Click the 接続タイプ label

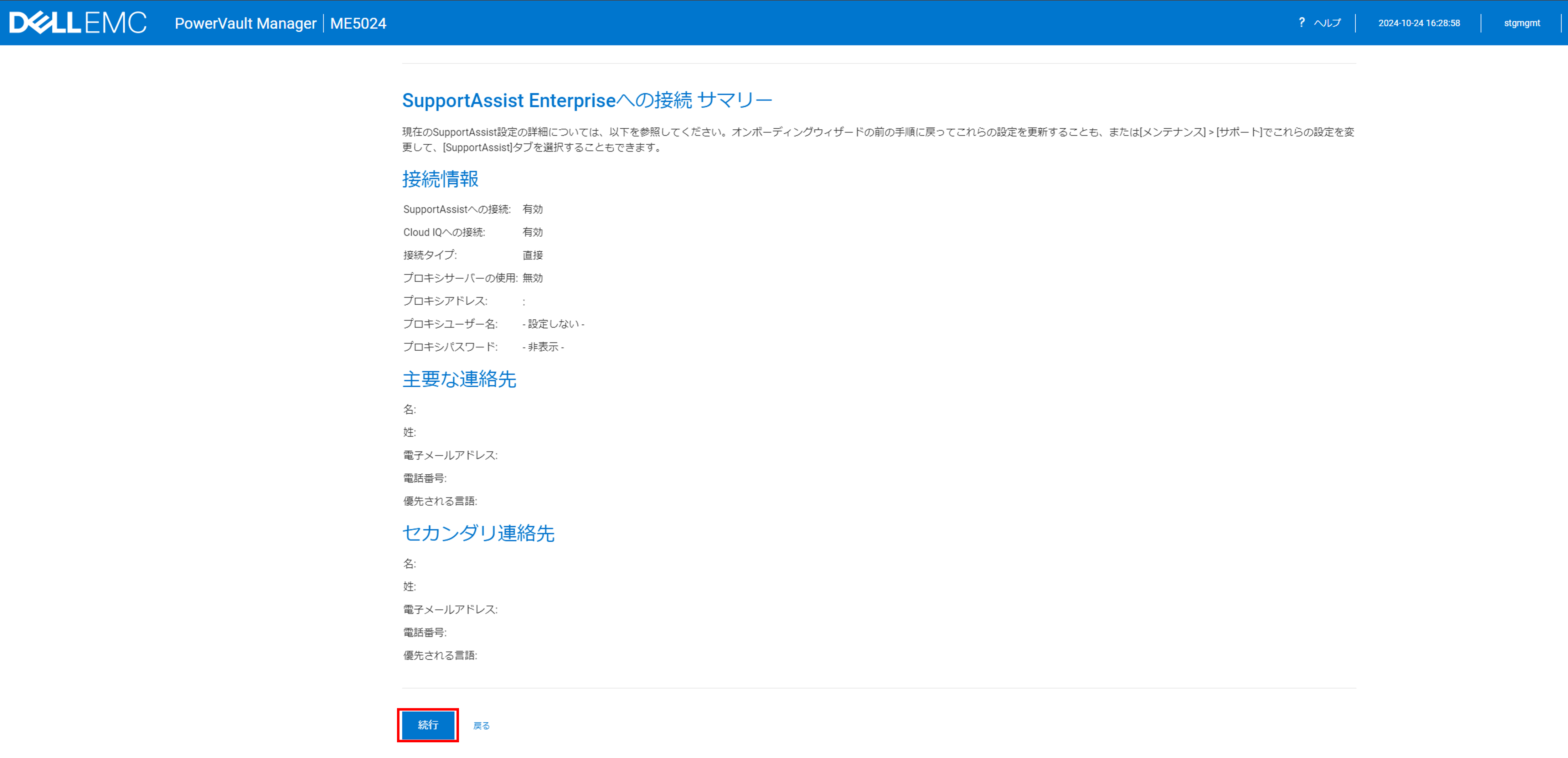coord(430,255)
